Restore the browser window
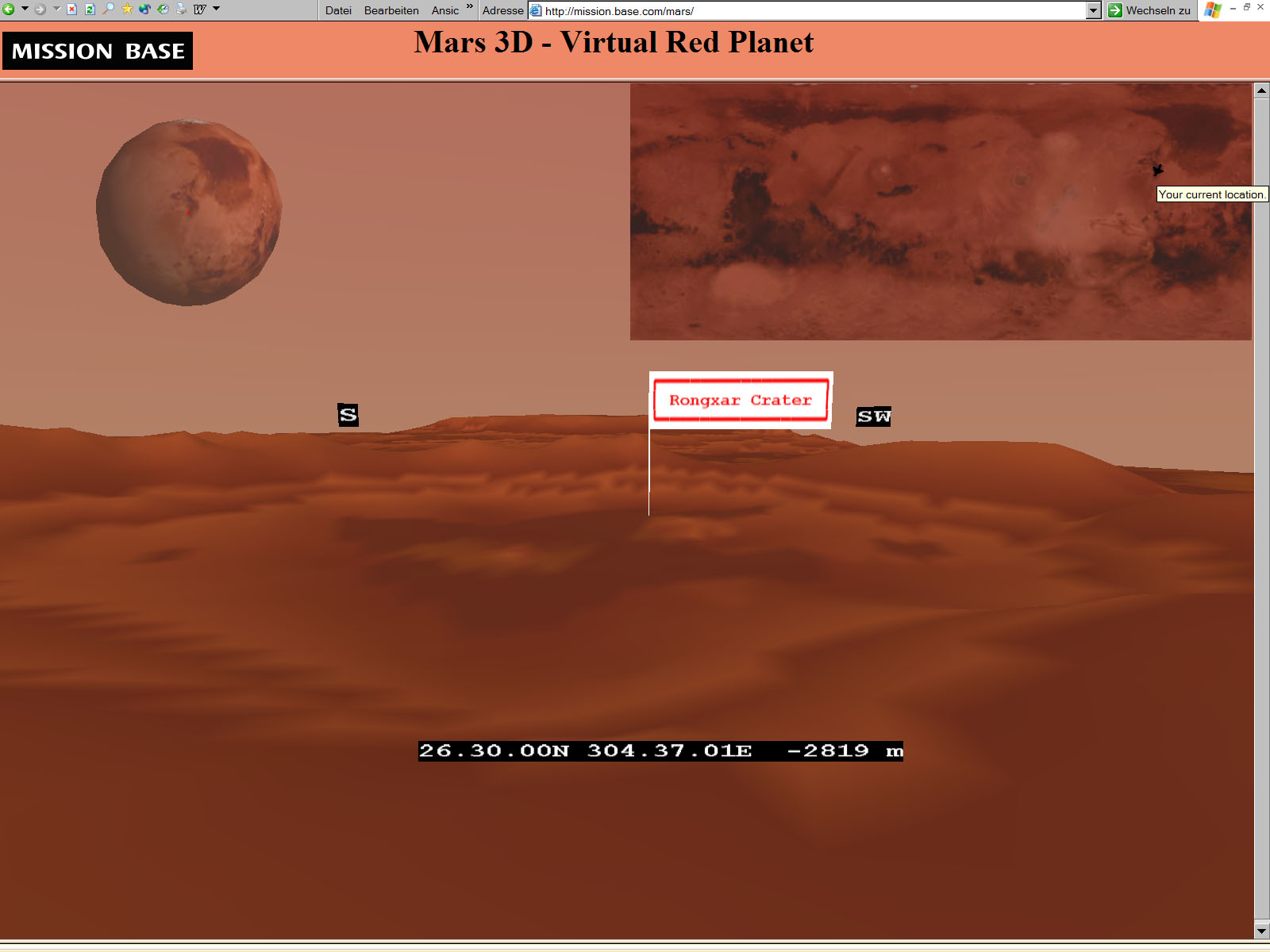 pos(1247,6)
